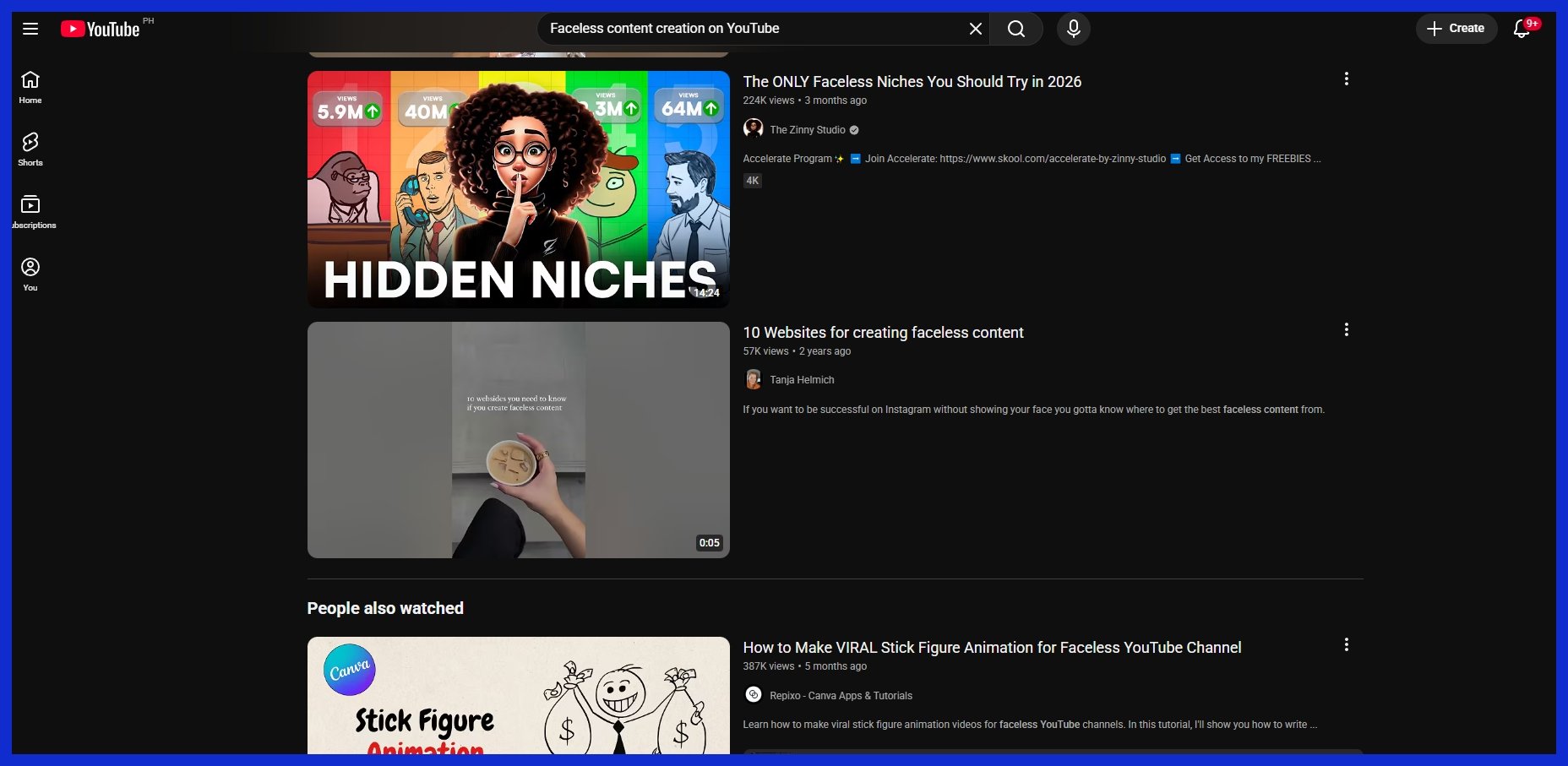This screenshot has height=766, width=1568.
Task: Open the 10 Websites short thumbnail
Action: [x=518, y=439]
